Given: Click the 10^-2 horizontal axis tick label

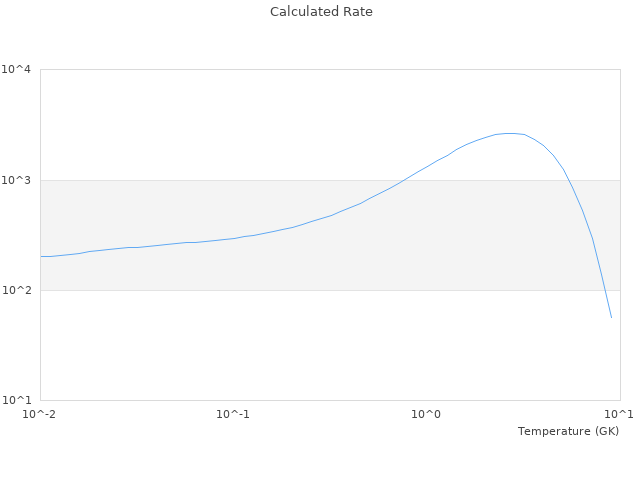Looking at the screenshot, I should pos(40,414).
